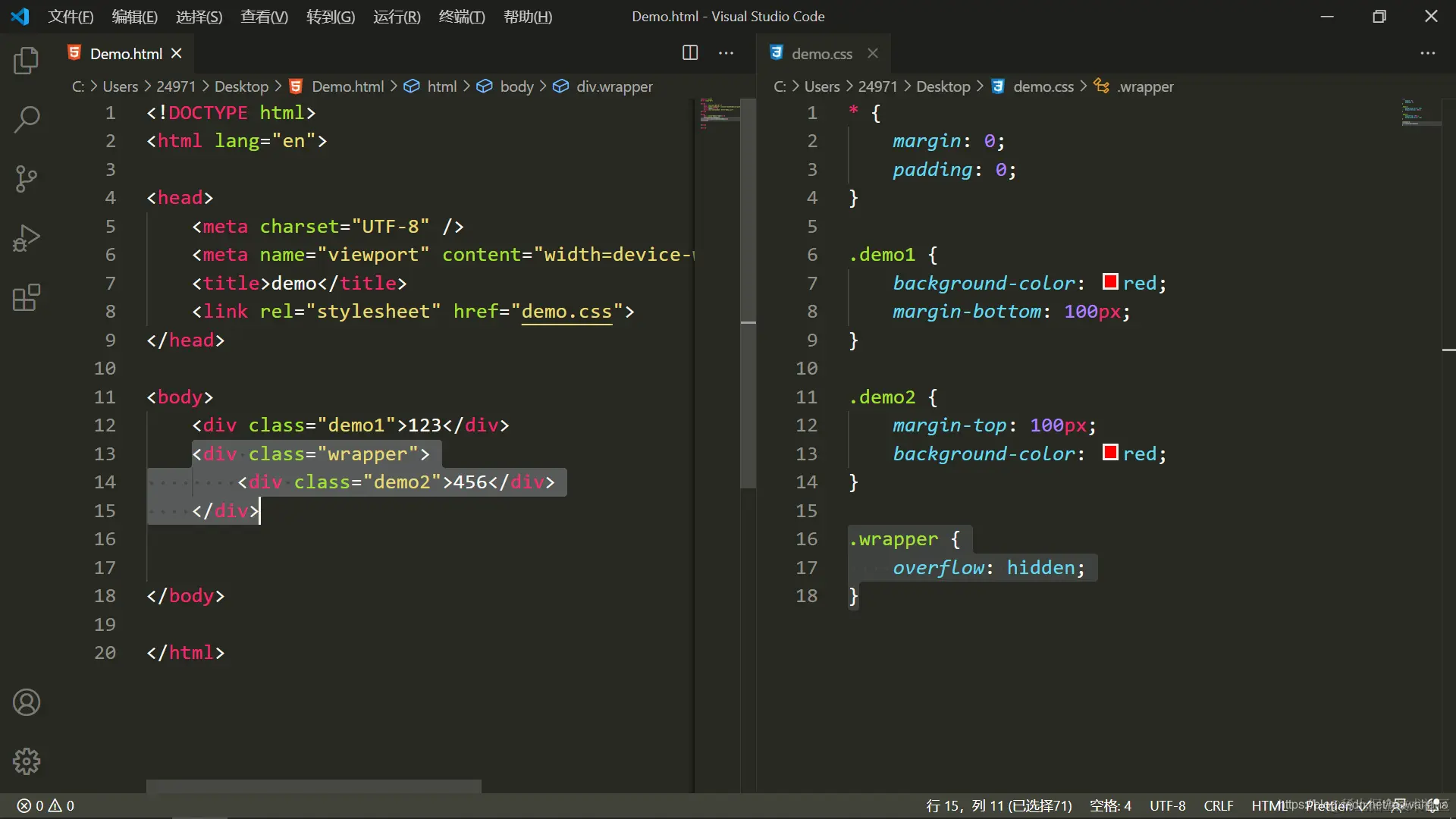Click the horizontal scrollbar in the HTML editor
This screenshot has width=1456, height=819.
tap(313, 786)
